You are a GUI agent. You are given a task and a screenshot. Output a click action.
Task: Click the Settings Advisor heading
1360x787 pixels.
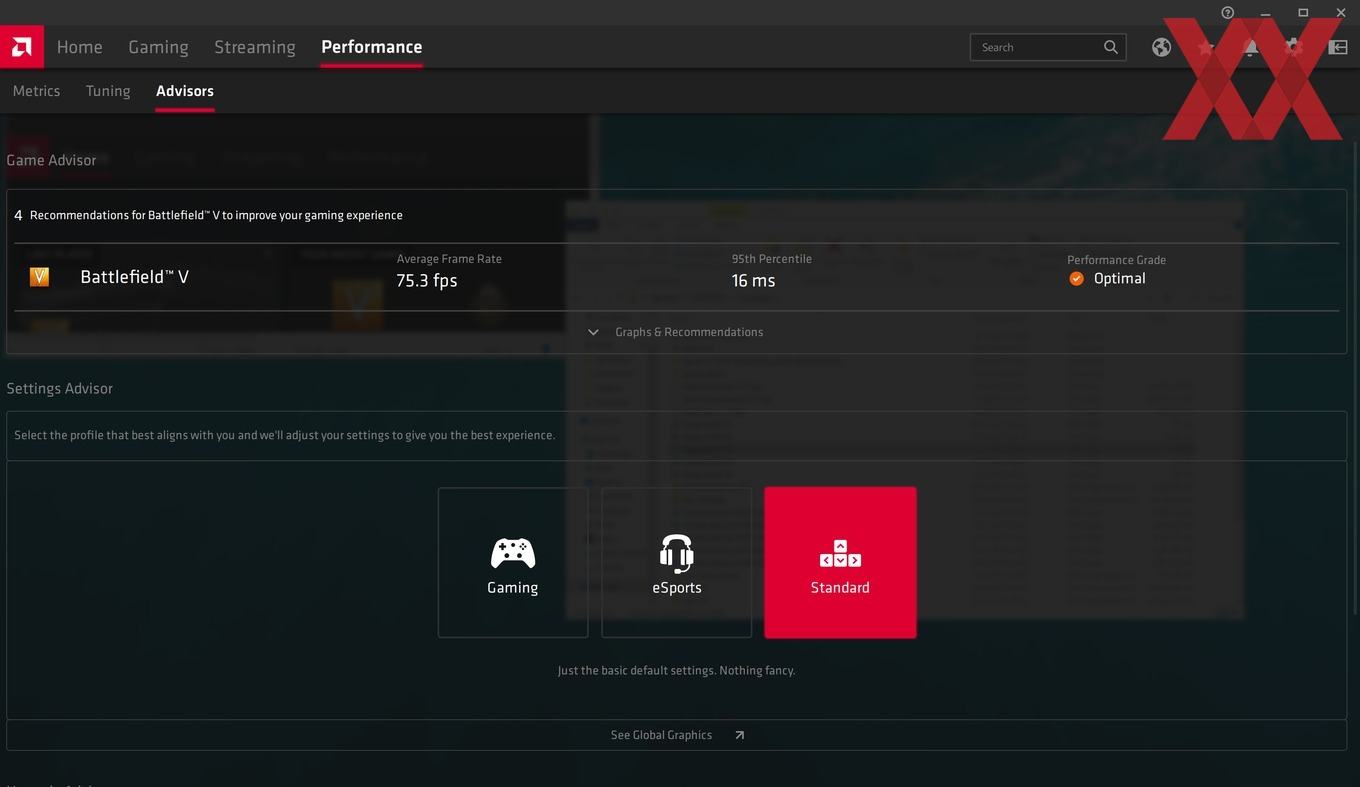60,388
